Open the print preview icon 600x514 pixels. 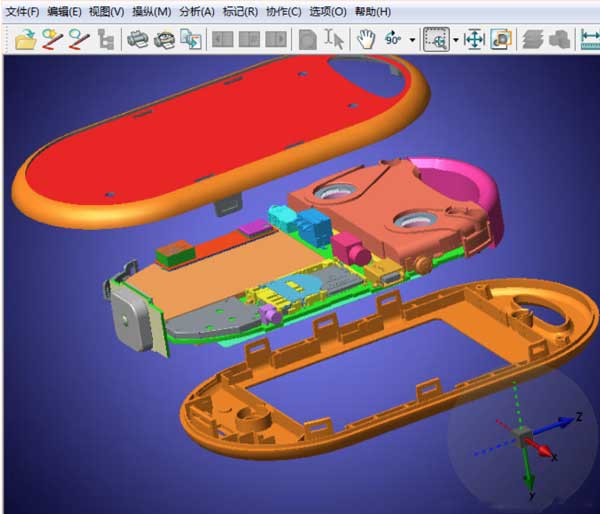click(x=164, y=39)
